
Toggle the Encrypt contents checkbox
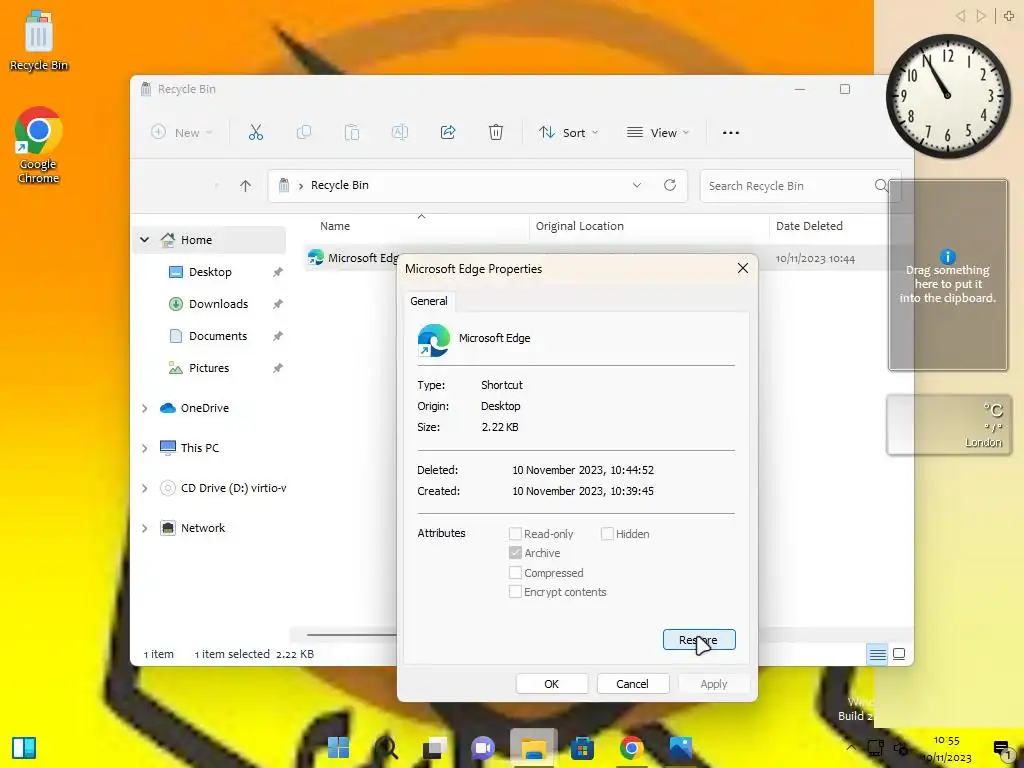point(515,592)
